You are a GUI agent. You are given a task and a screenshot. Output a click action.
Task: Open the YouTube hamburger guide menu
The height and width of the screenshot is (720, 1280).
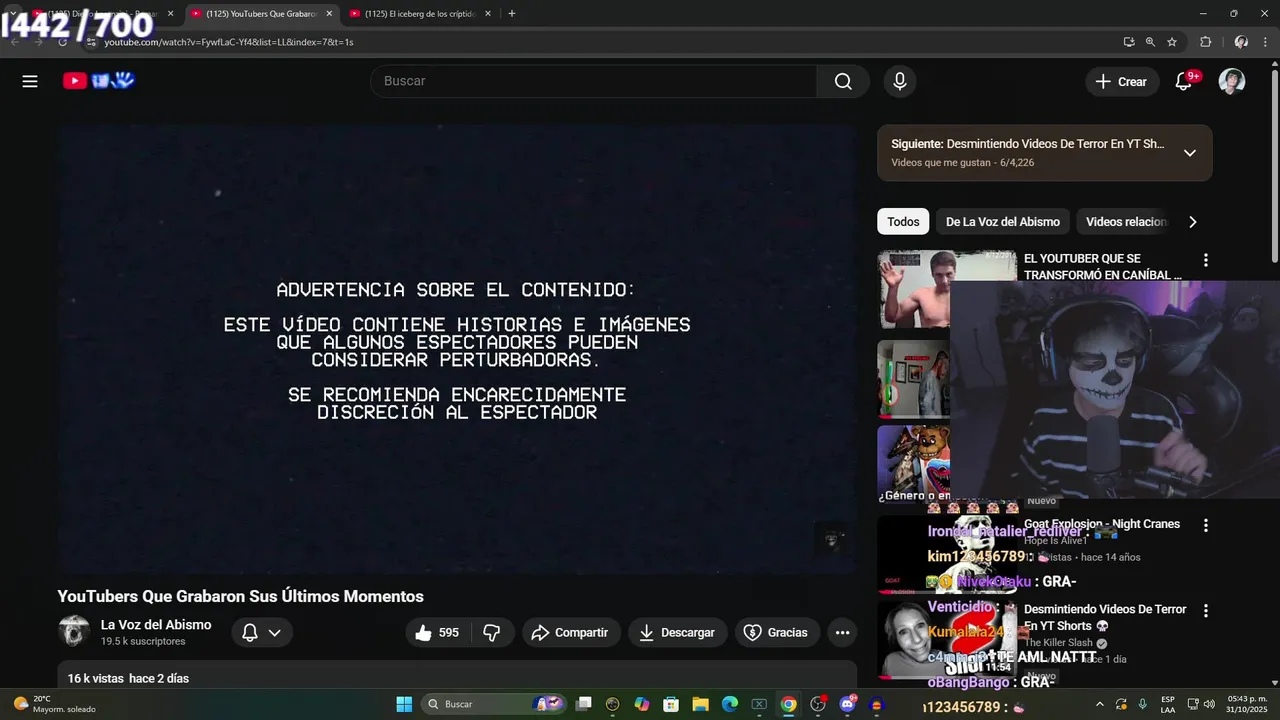[x=30, y=81]
